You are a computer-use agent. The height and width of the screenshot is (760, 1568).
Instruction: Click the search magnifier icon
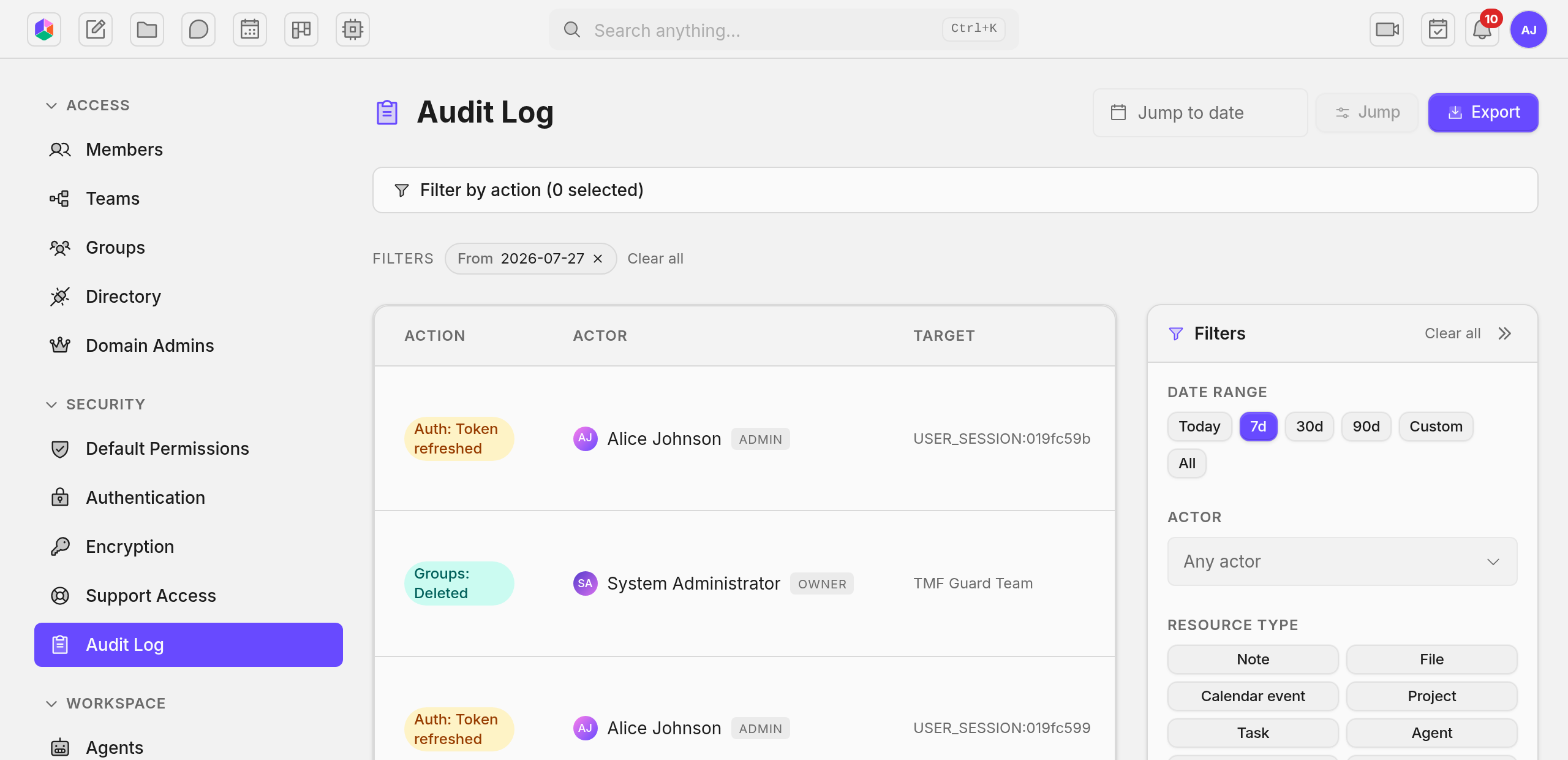(x=572, y=29)
